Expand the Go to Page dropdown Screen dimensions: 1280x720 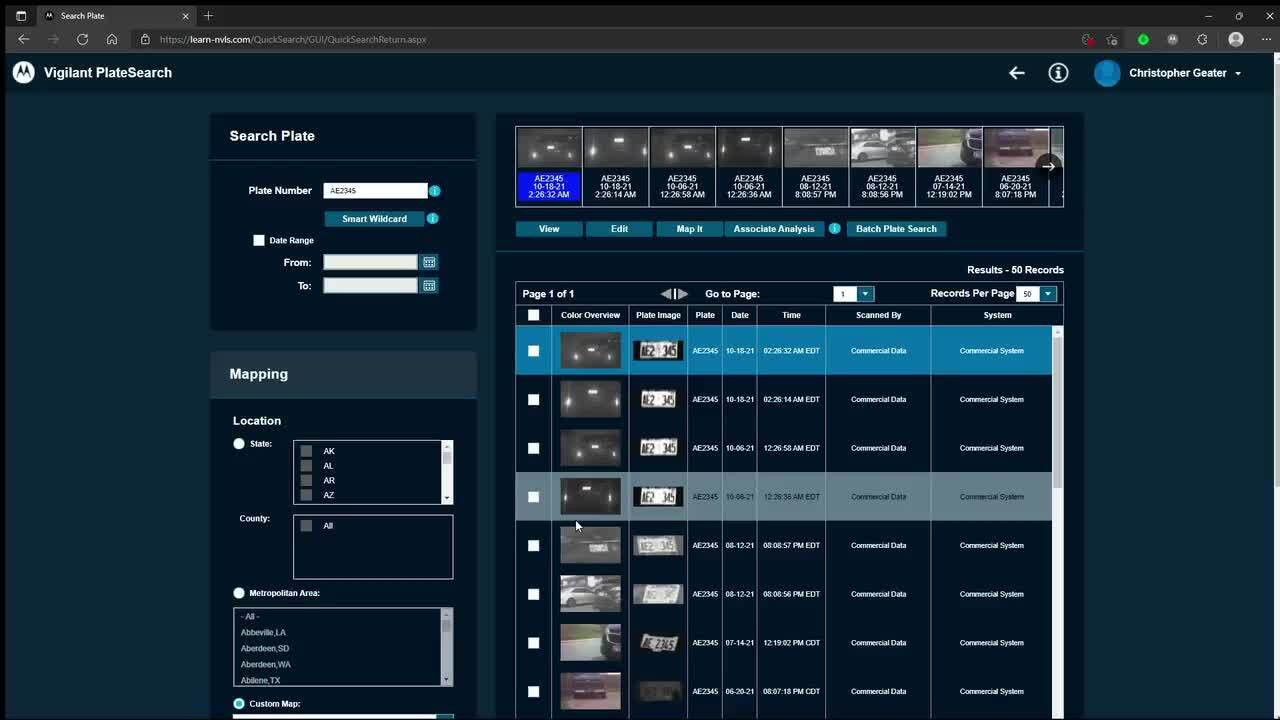pyautogui.click(x=865, y=294)
